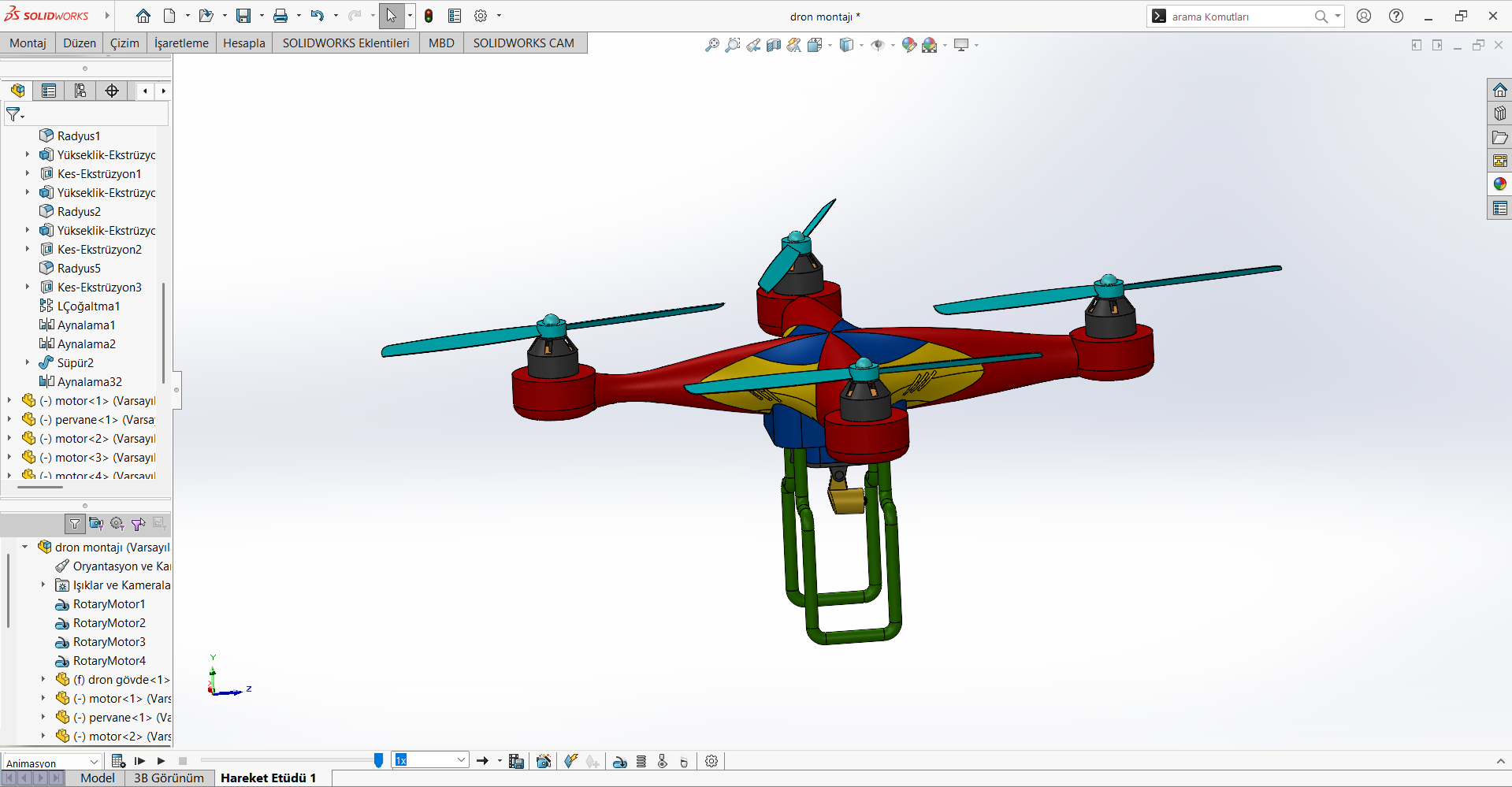The image size is (1512, 787).
Task: Switch to the Model tab
Action: click(98, 778)
